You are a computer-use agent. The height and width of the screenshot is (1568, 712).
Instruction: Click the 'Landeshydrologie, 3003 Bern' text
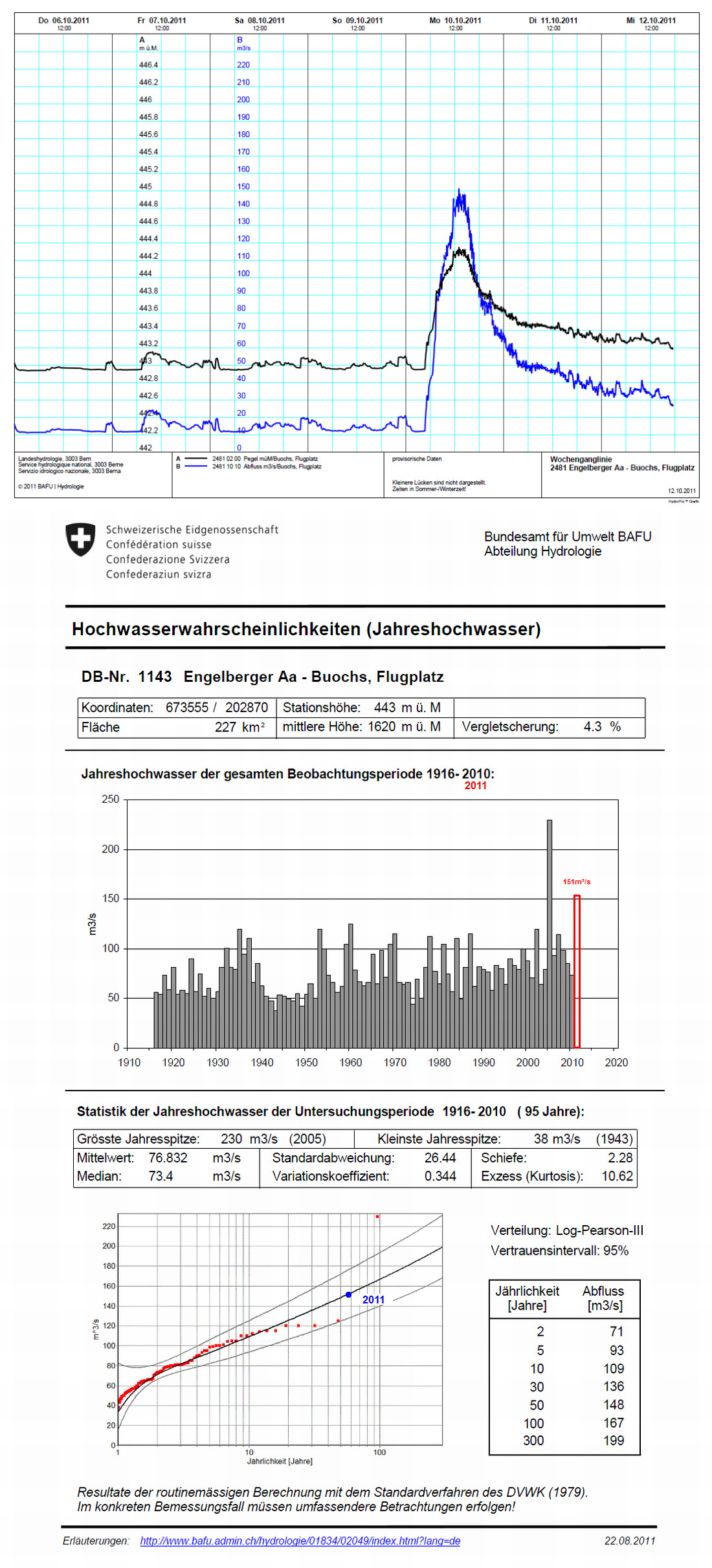[54, 459]
